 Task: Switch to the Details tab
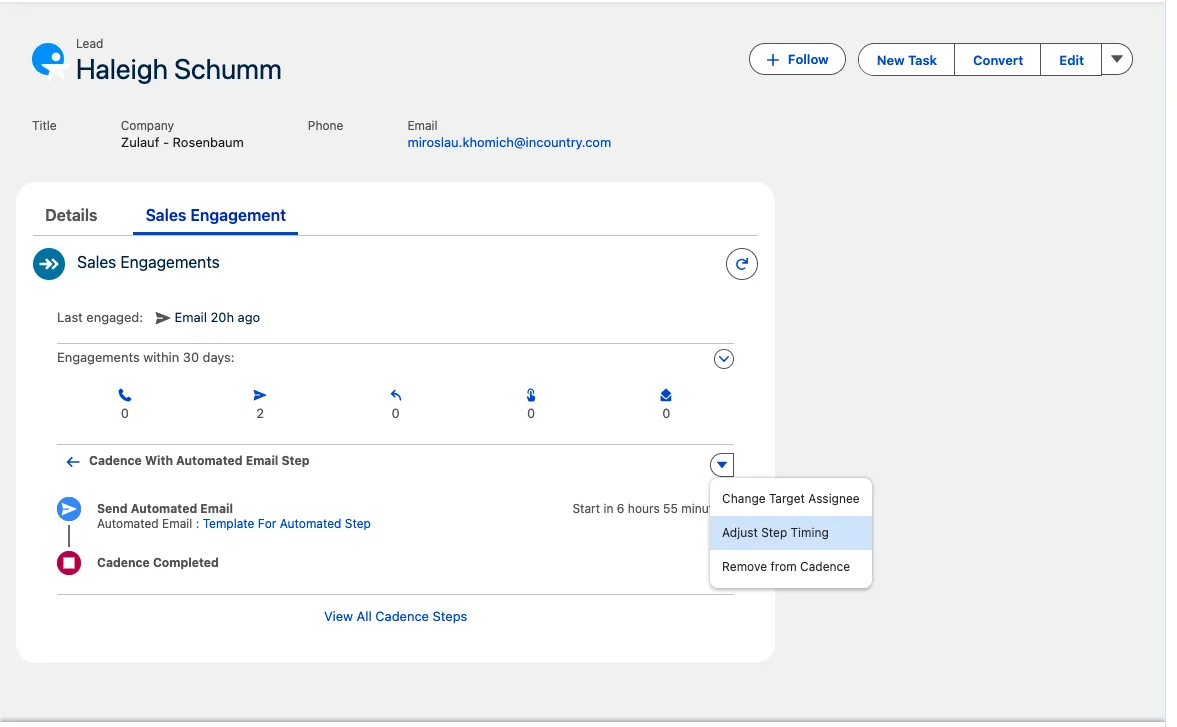(71, 215)
